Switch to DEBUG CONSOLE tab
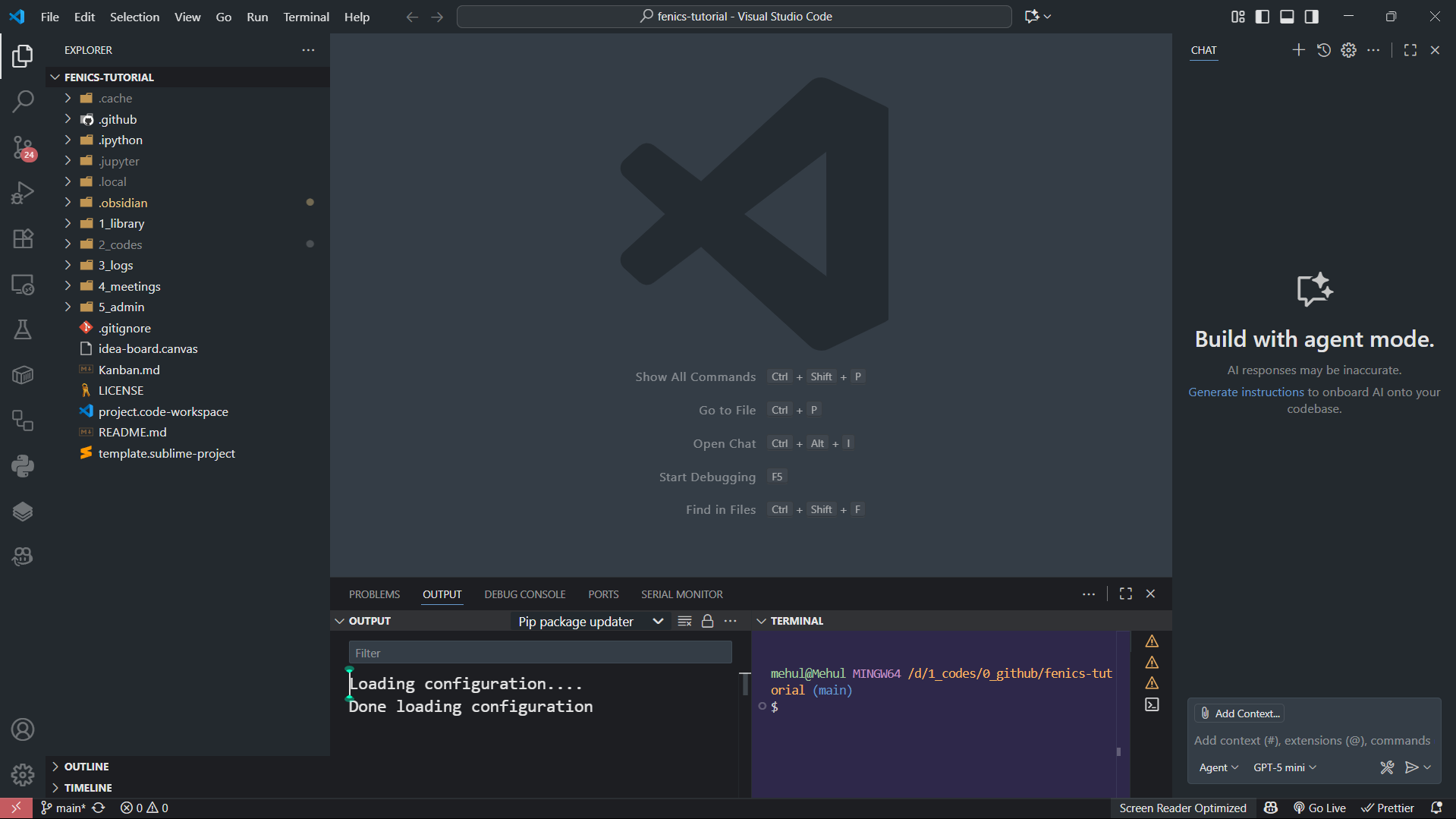 click(525, 594)
